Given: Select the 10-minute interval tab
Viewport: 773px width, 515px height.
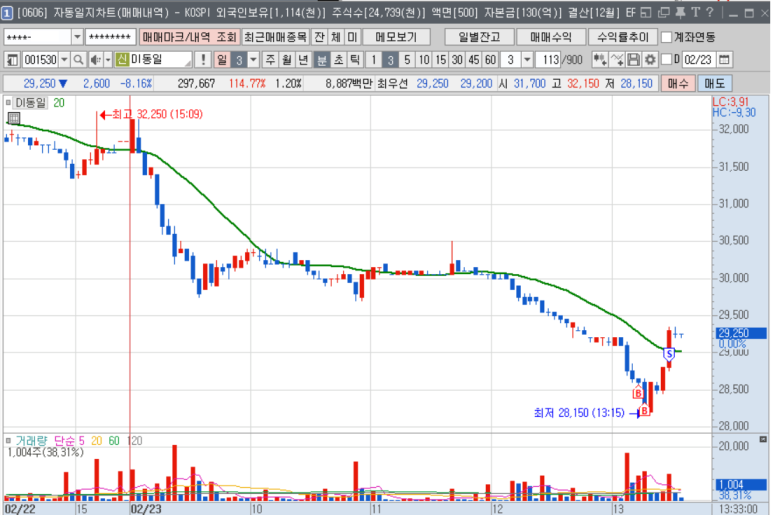Looking at the screenshot, I should click(x=423, y=60).
